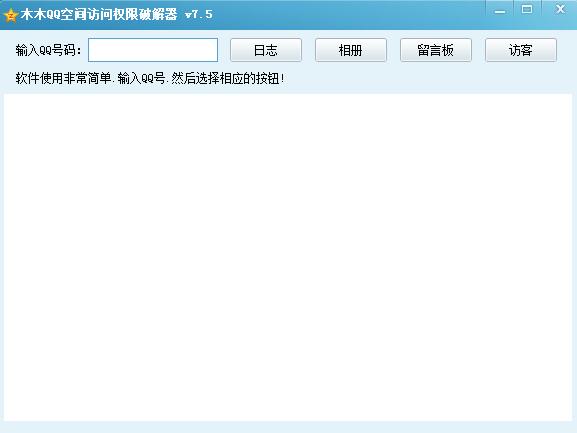This screenshot has width=577, height=433.
Task: Minimize the 木木QQ空间 window
Action: click(x=500, y=10)
